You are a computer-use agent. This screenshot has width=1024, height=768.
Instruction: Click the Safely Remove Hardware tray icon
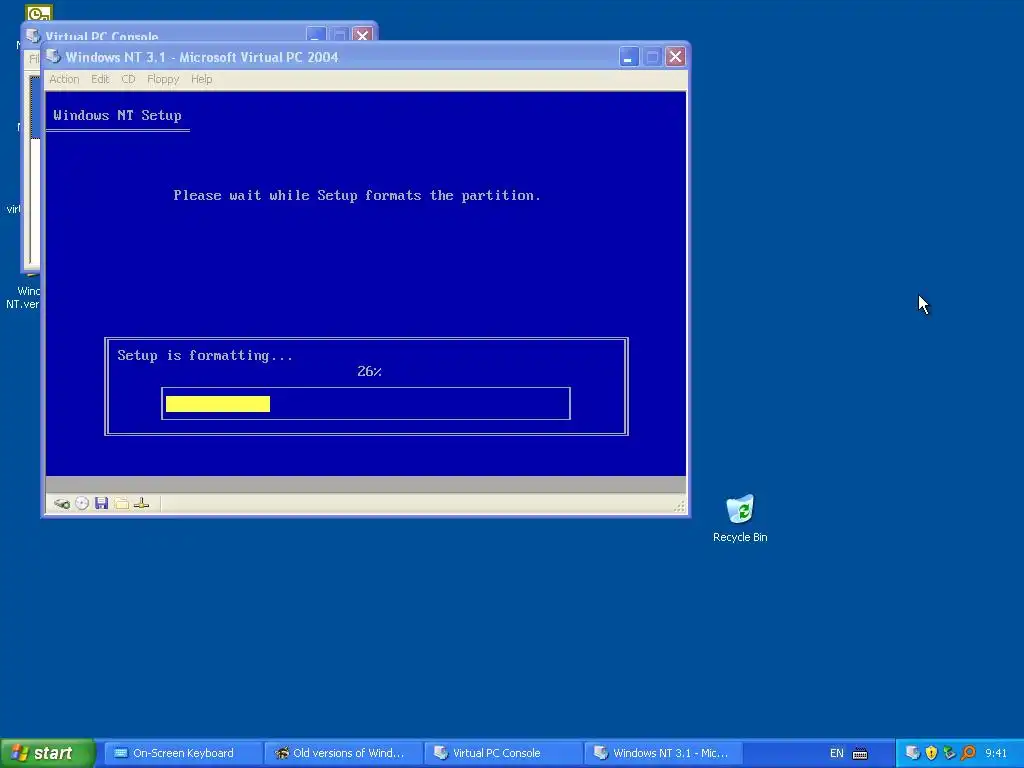coord(950,753)
